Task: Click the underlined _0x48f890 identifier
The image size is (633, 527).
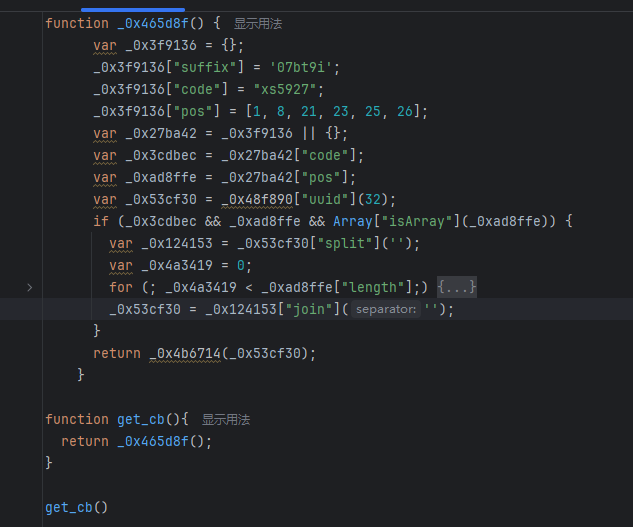Action: (257, 199)
